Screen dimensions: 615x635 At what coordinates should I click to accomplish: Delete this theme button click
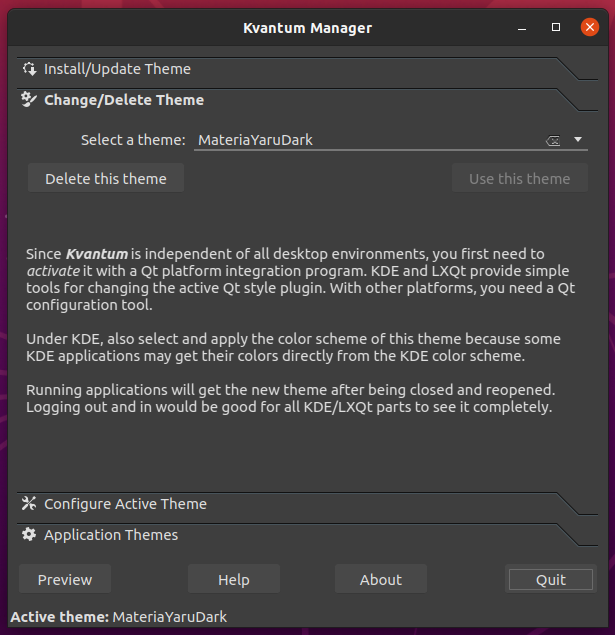[x=106, y=178]
